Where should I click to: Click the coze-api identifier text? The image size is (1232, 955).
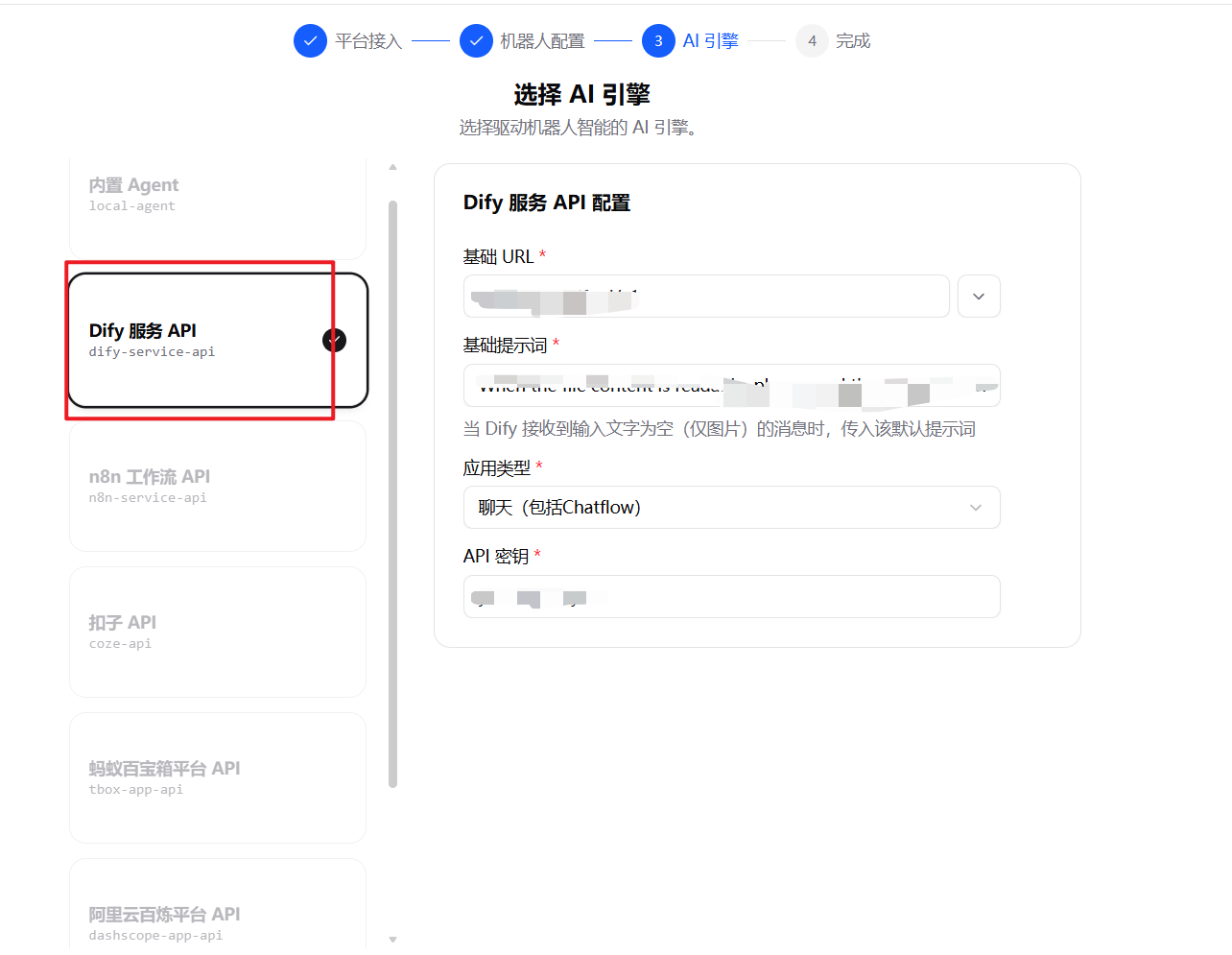coord(120,644)
